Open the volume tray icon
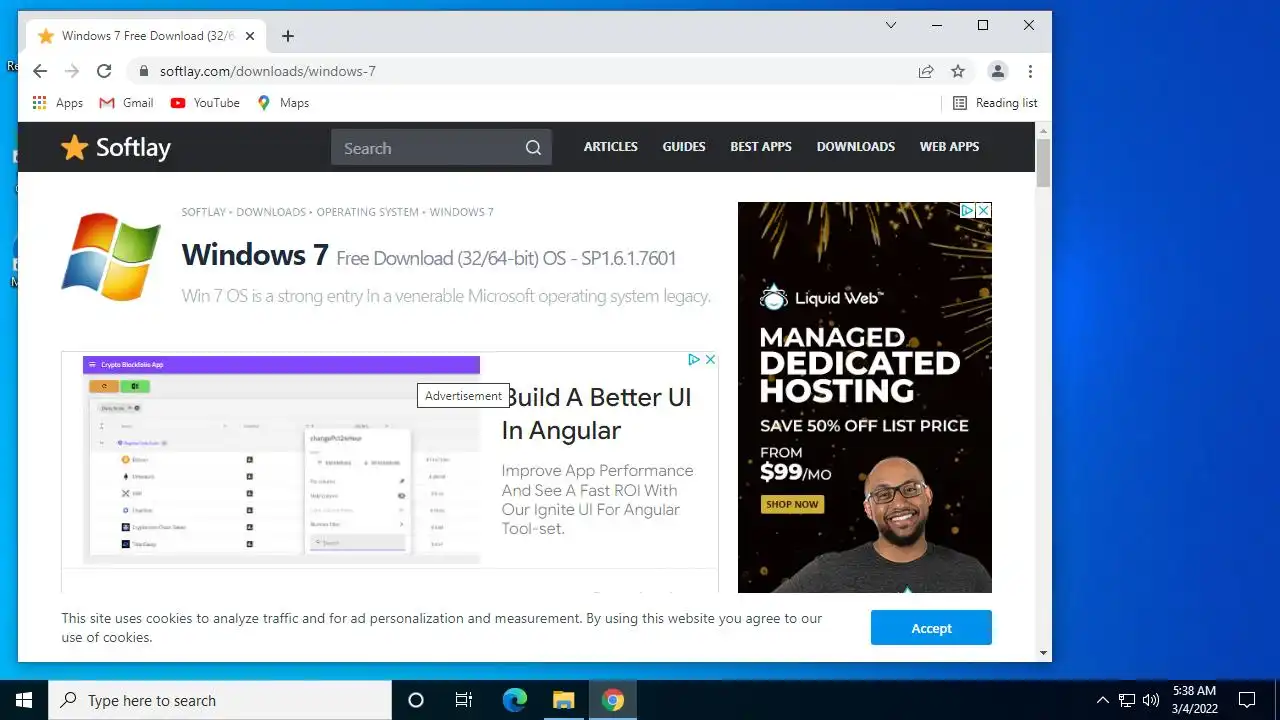Image resolution: width=1280 pixels, height=720 pixels. pyautogui.click(x=1151, y=700)
